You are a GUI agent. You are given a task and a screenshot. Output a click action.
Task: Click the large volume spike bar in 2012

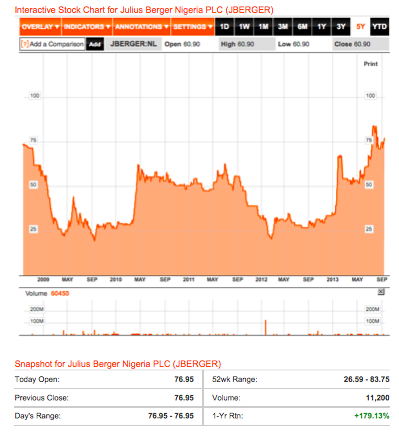[x=266, y=327]
